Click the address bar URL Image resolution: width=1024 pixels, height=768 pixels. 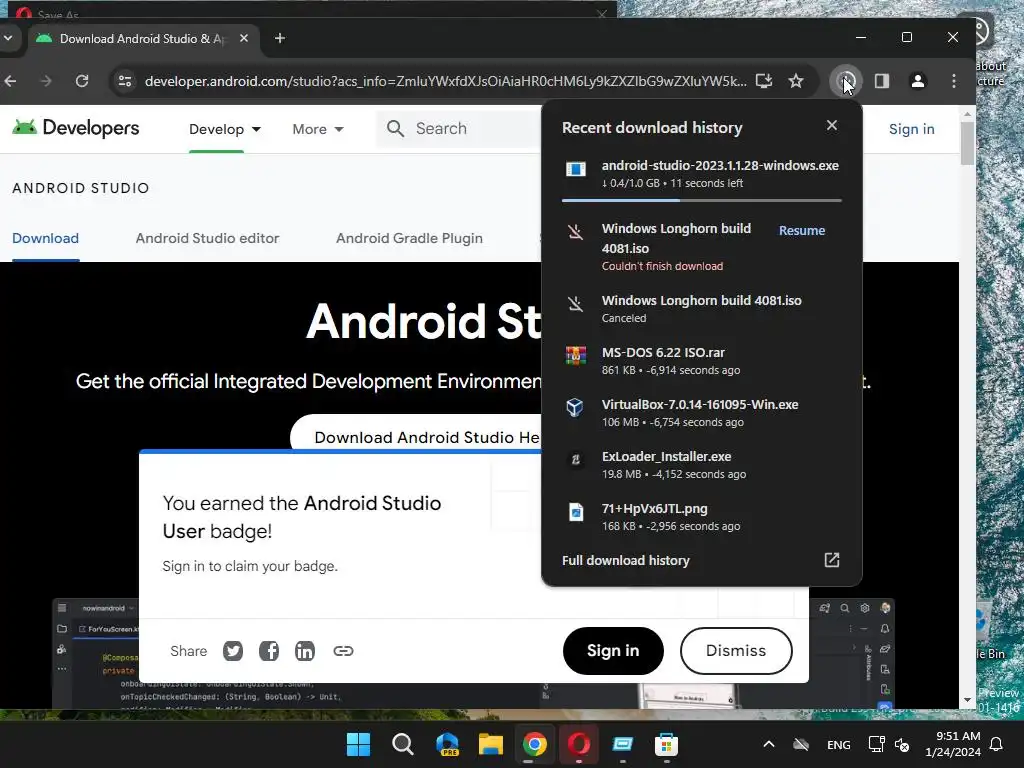[x=445, y=81]
